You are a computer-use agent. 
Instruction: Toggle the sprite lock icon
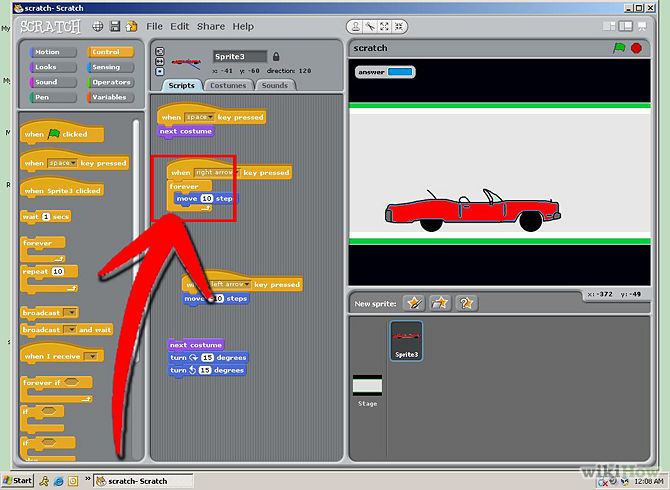(276, 56)
